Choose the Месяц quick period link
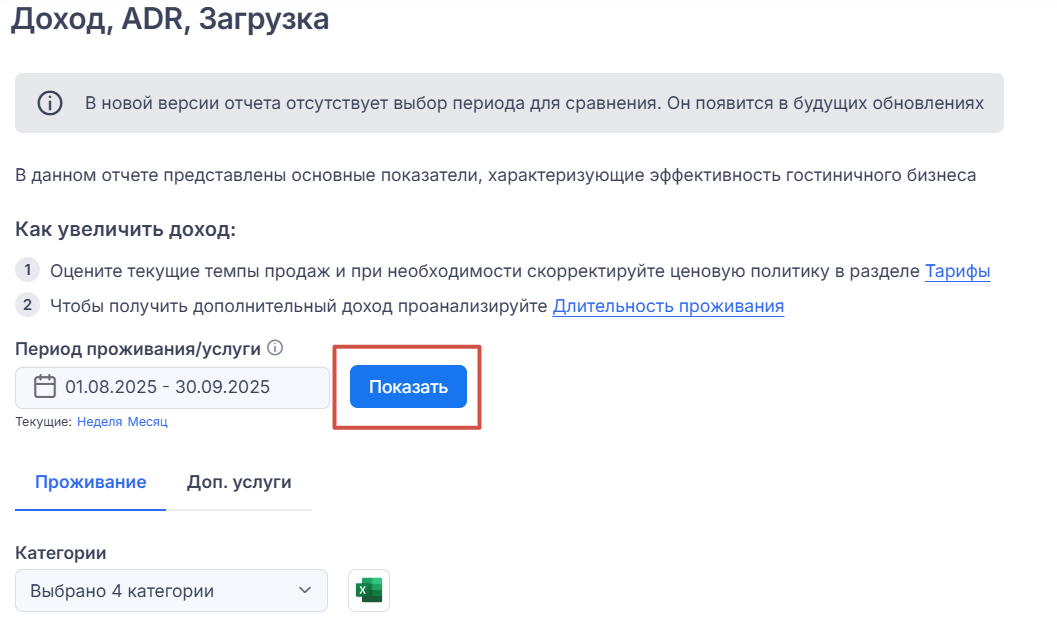 point(148,422)
